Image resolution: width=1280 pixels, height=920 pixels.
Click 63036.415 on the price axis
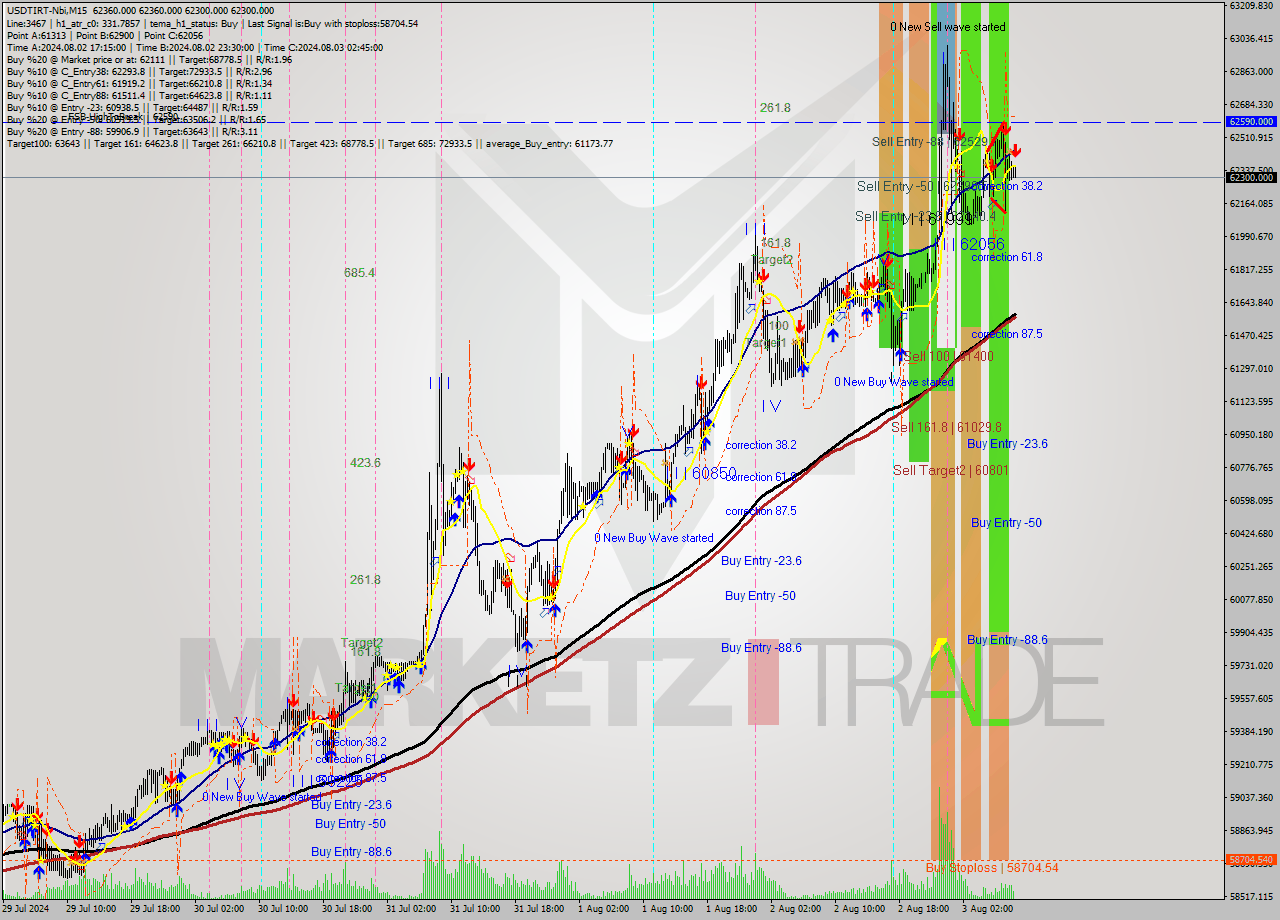tap(1251, 39)
